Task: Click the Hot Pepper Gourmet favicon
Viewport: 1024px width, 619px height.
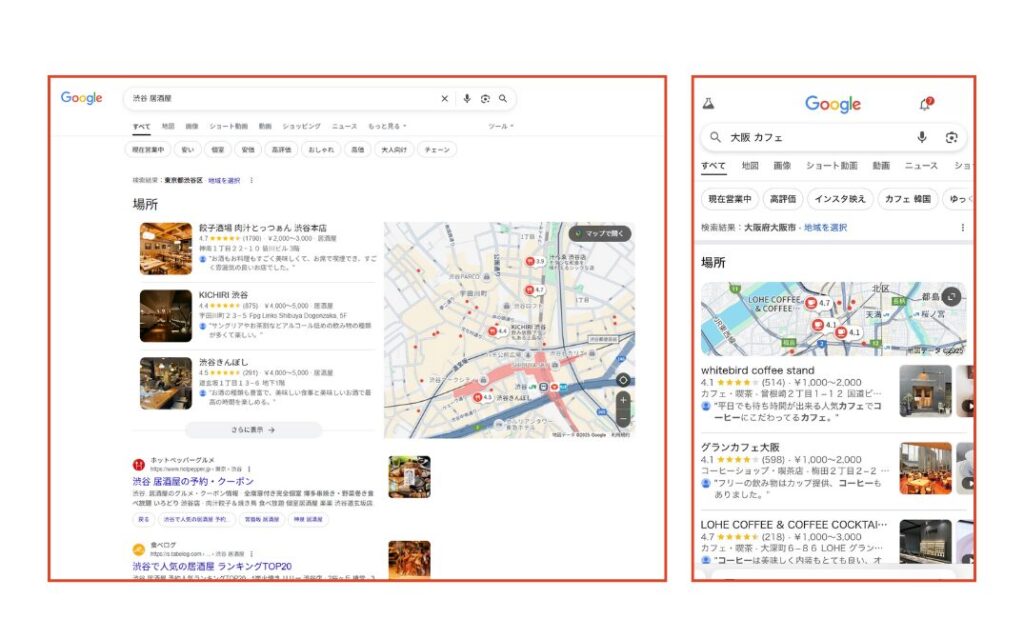Action: (138, 464)
